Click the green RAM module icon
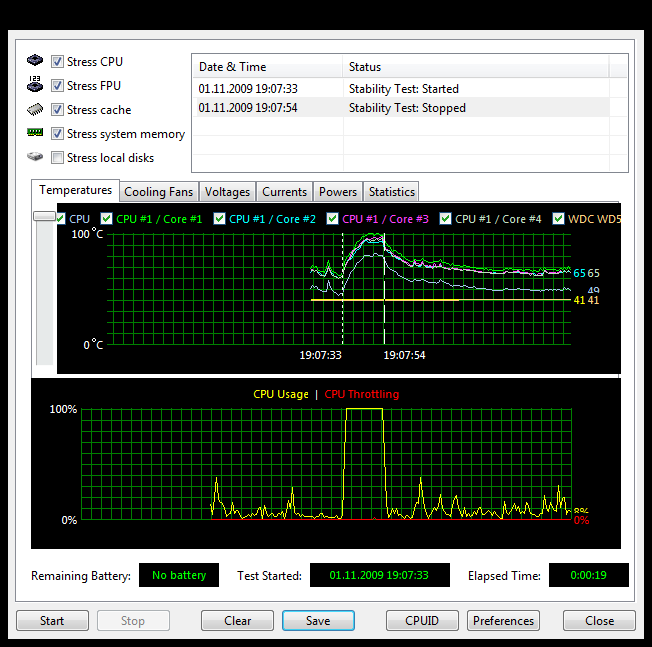 click(35, 133)
